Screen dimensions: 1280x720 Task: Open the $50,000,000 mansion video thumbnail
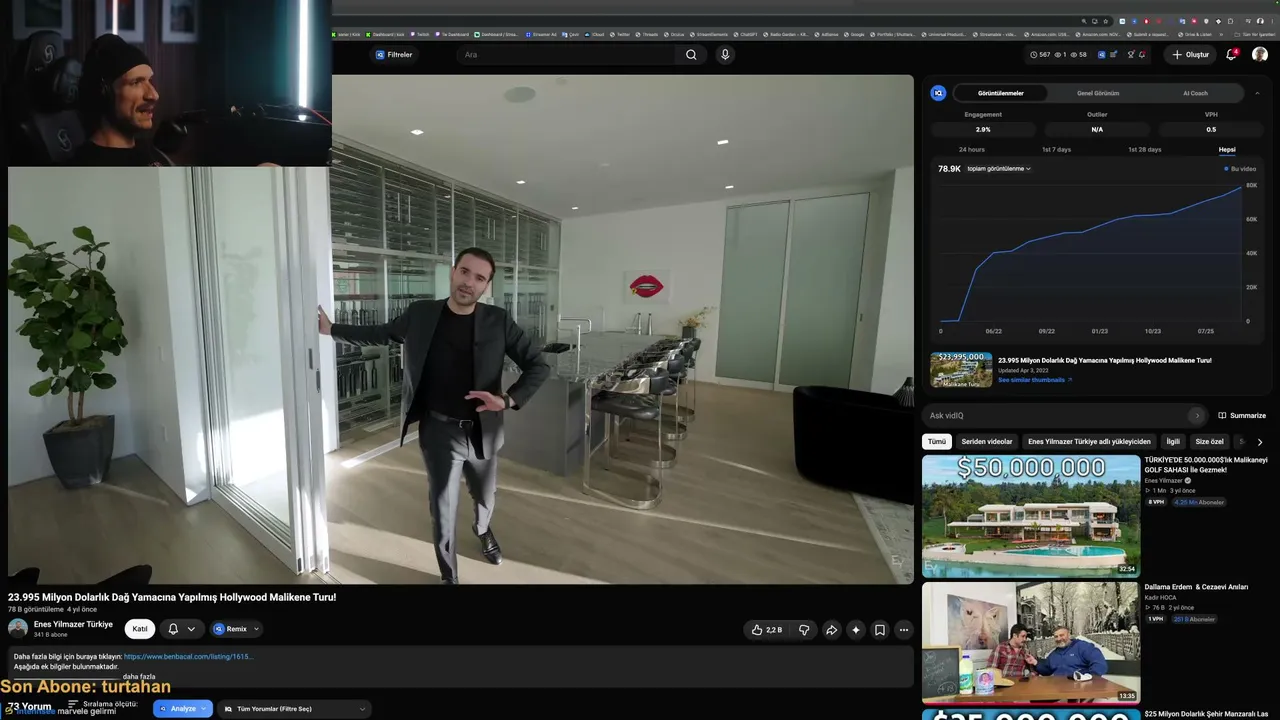click(1031, 516)
